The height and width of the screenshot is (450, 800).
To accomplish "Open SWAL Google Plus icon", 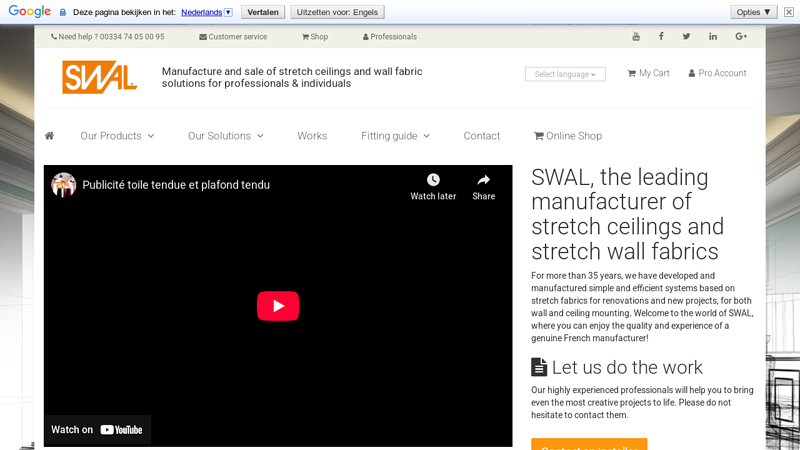I will (x=741, y=36).
